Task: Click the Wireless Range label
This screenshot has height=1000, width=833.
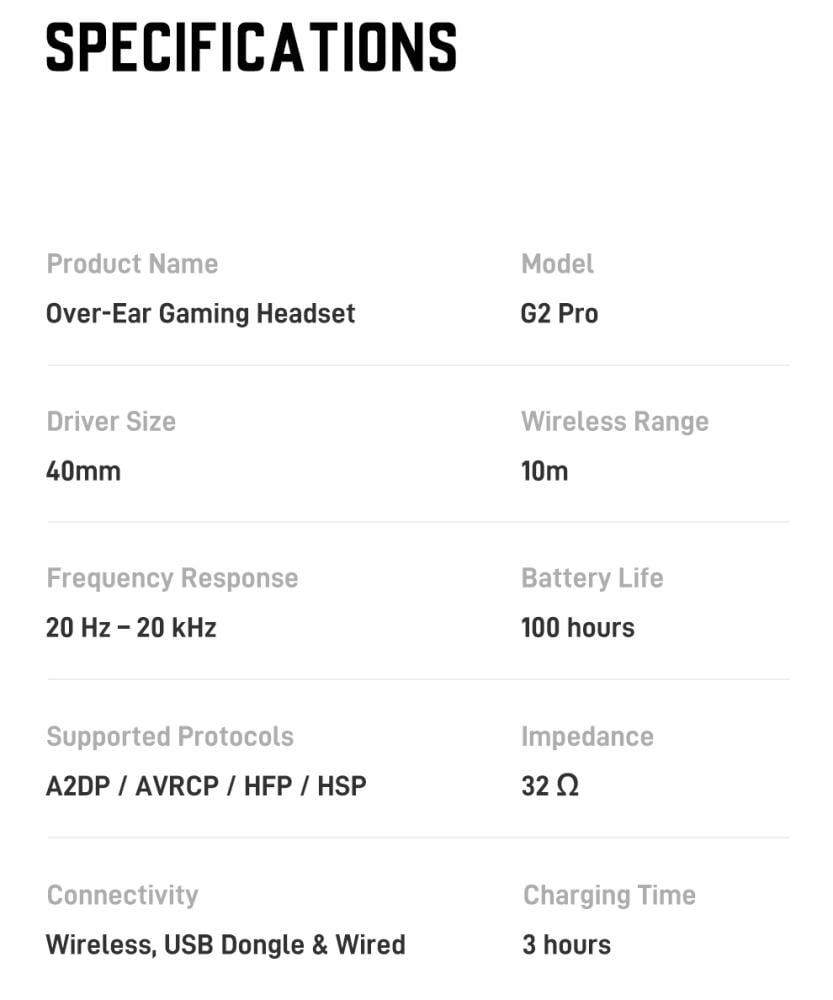Action: pyautogui.click(x=614, y=421)
